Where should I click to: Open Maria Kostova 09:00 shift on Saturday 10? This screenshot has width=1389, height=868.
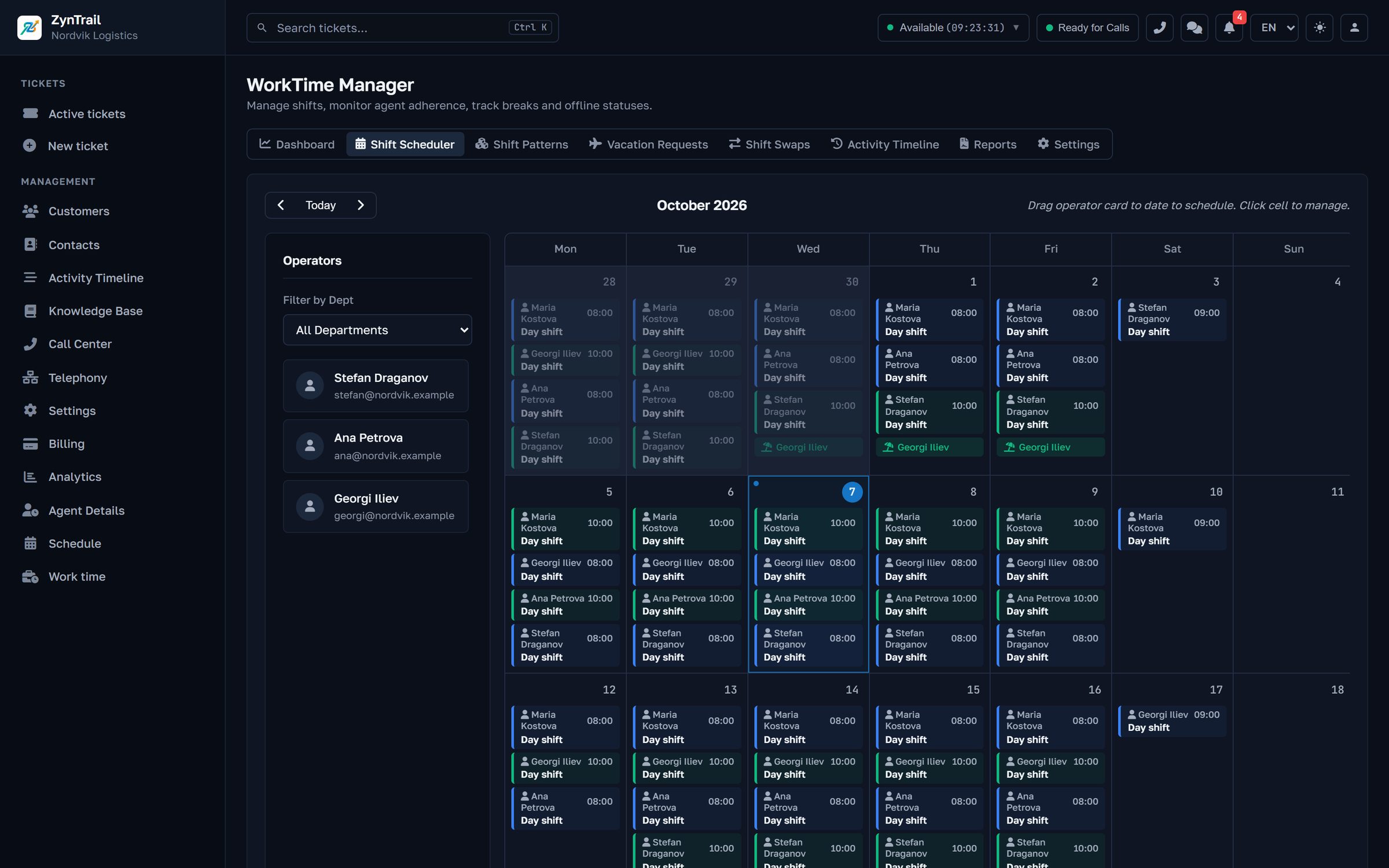[1172, 529]
